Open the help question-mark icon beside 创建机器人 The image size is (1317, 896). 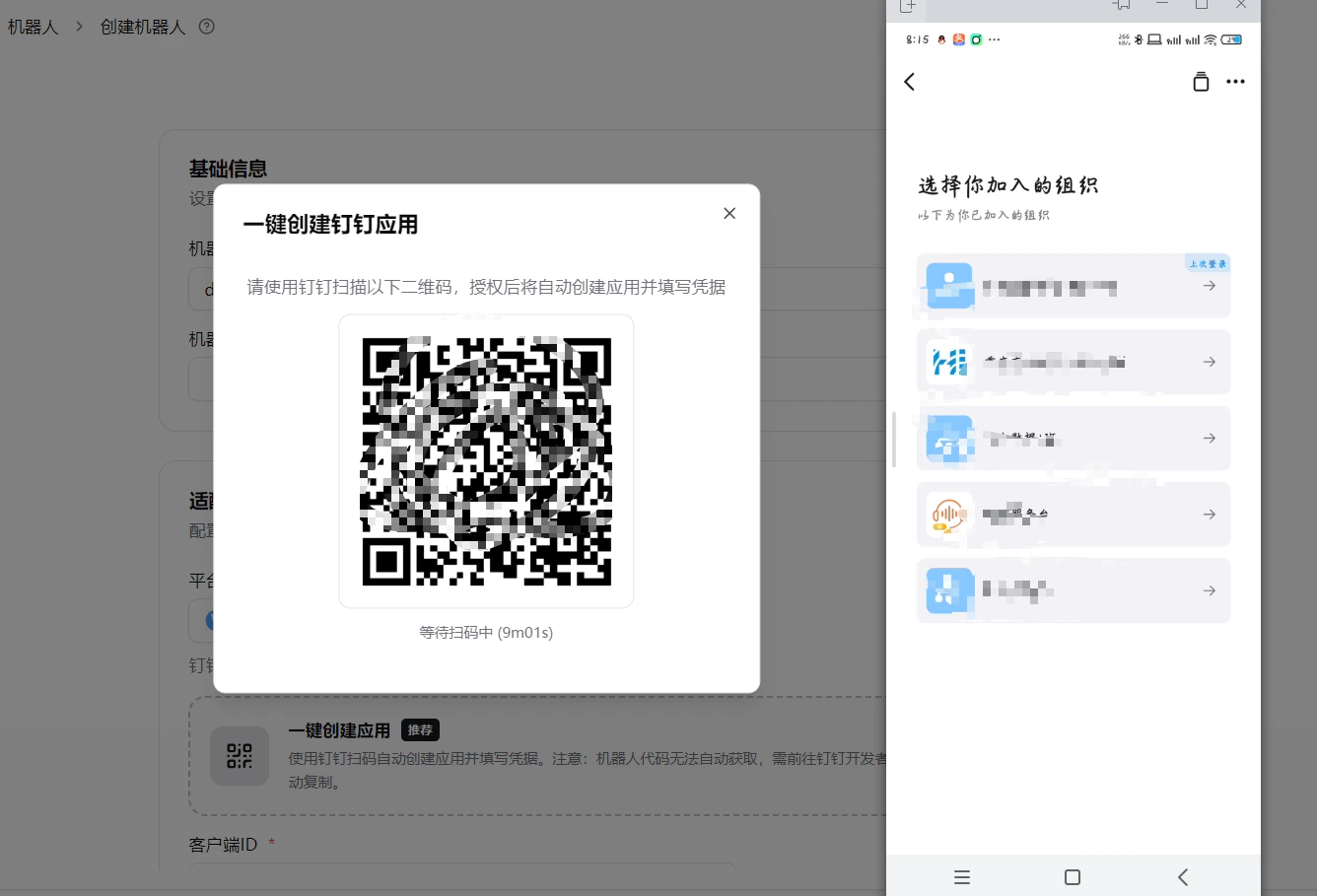tap(207, 27)
